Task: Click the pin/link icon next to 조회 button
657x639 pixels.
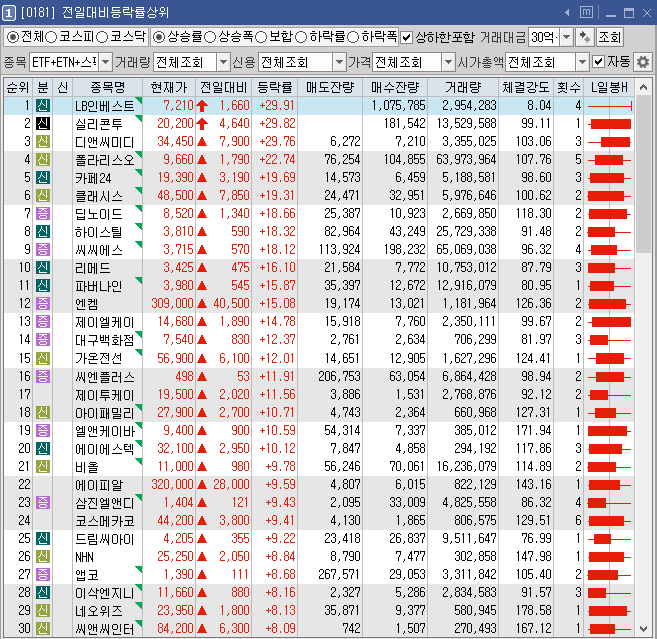Action: 585,37
